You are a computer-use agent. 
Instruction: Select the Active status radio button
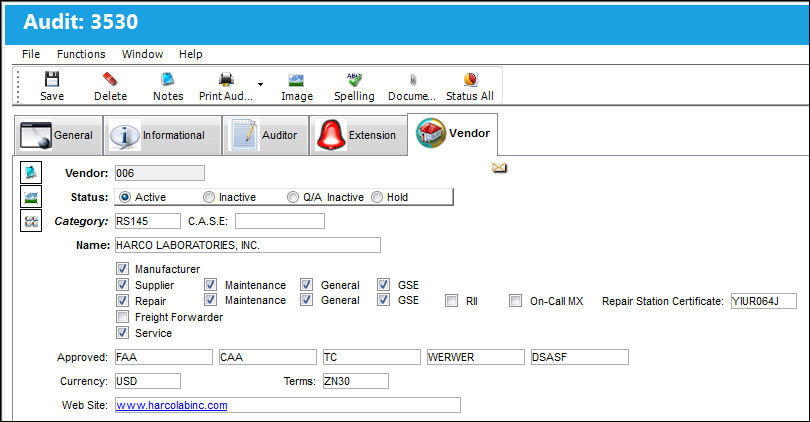click(124, 197)
